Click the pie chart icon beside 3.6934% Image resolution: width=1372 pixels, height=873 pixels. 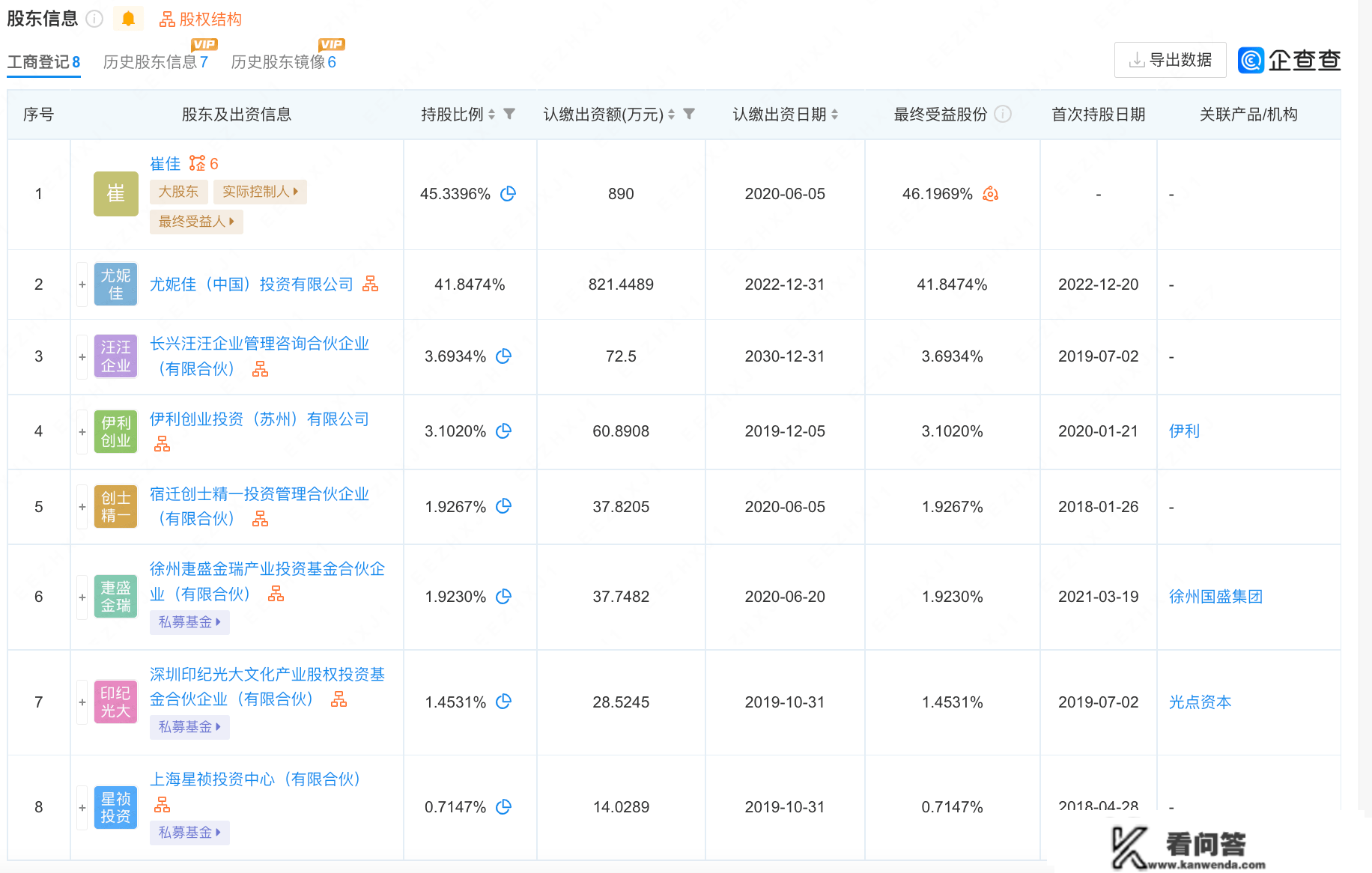pos(503,356)
